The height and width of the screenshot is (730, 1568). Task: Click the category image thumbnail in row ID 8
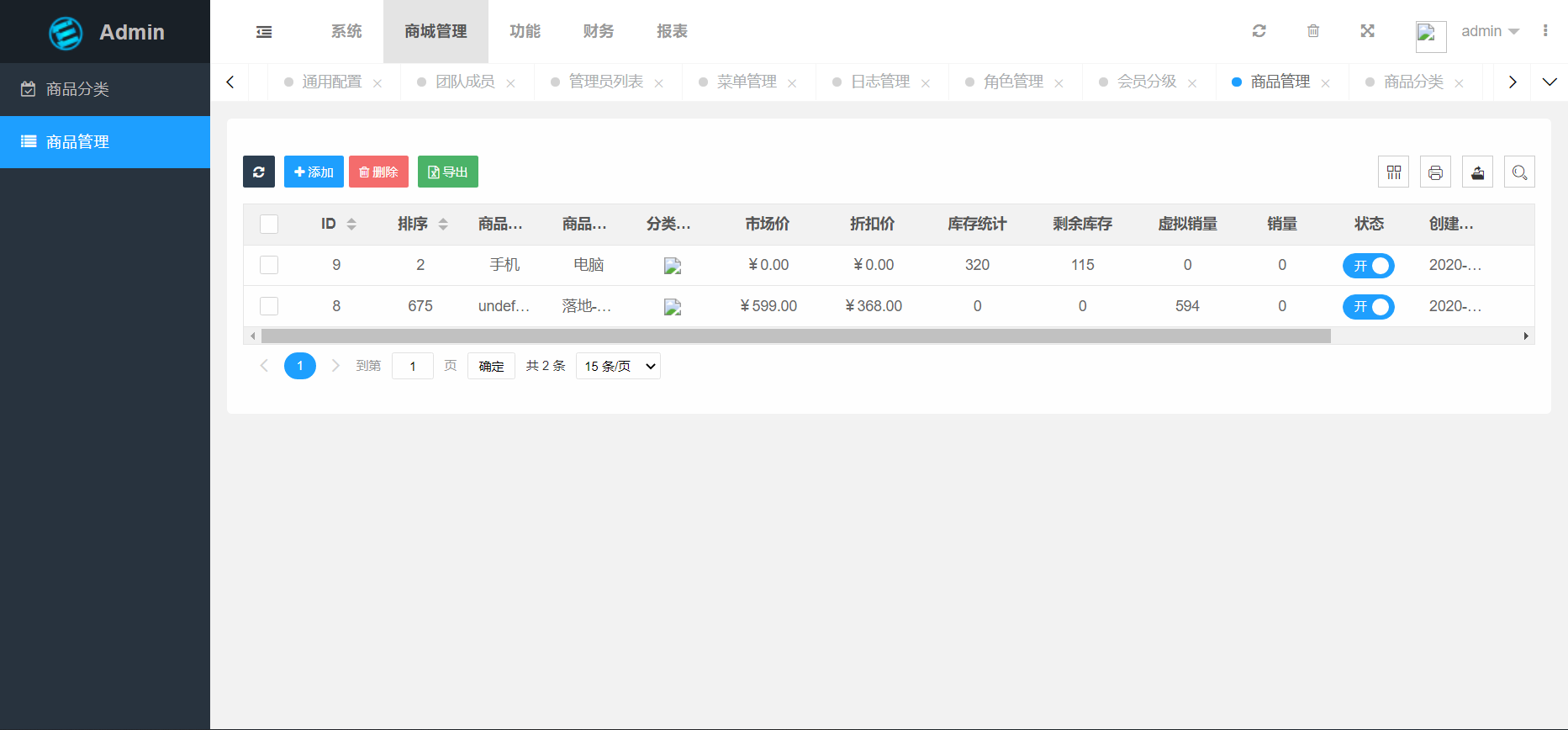click(x=673, y=307)
